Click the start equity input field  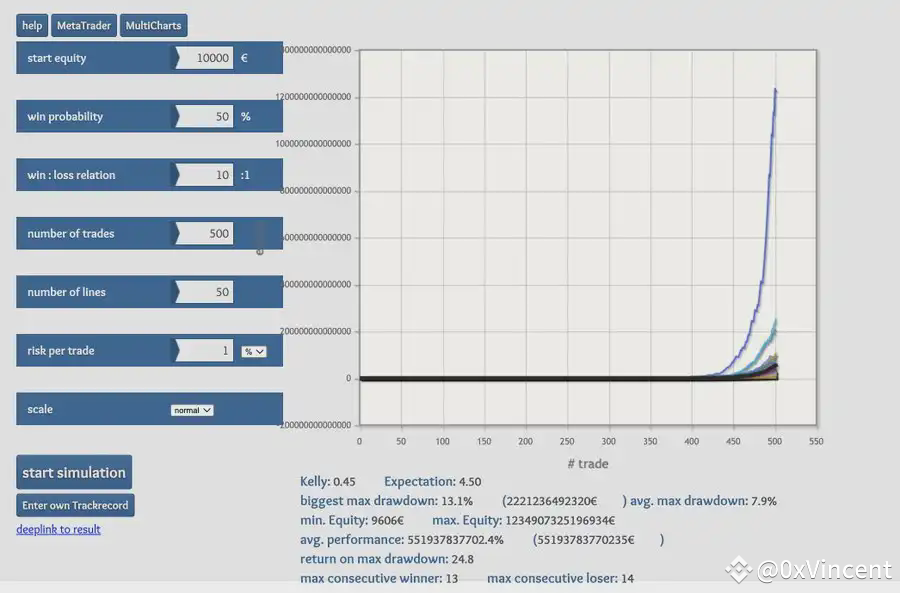(204, 58)
